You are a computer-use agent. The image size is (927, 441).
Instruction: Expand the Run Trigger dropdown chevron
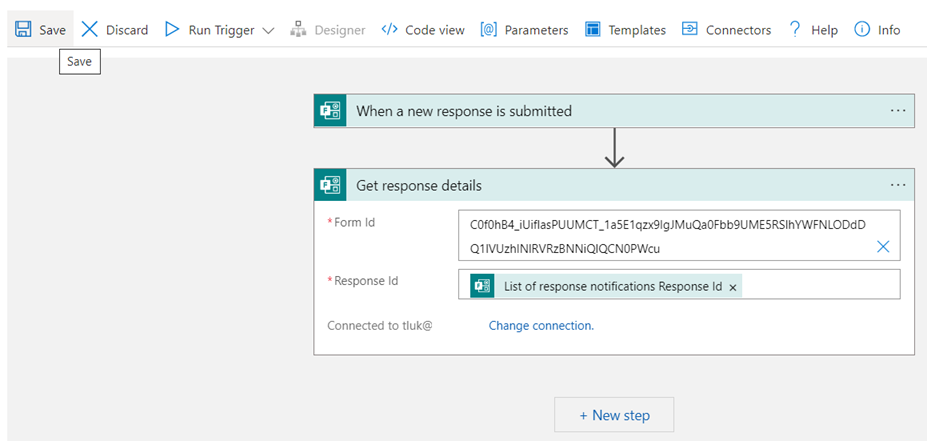coord(268,31)
